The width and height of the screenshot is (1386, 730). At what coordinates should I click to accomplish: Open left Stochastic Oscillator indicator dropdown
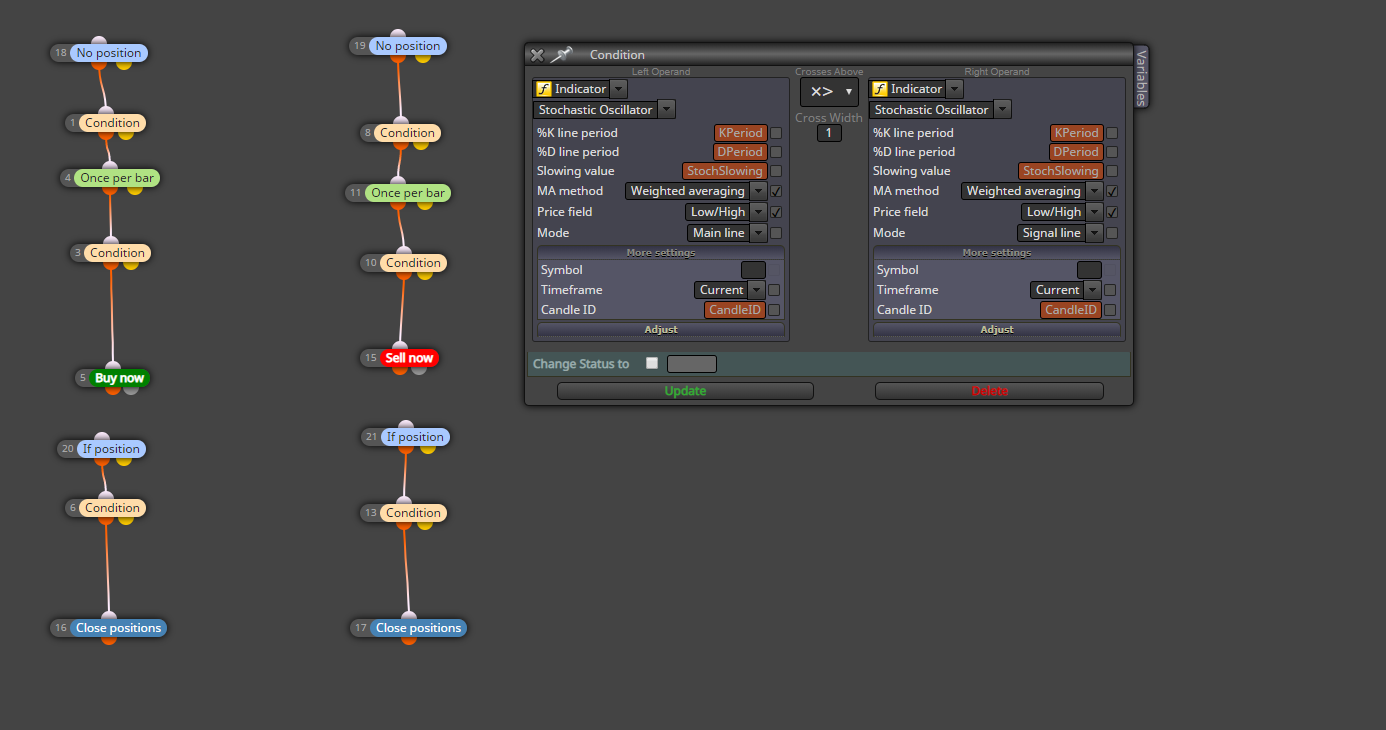click(x=604, y=110)
